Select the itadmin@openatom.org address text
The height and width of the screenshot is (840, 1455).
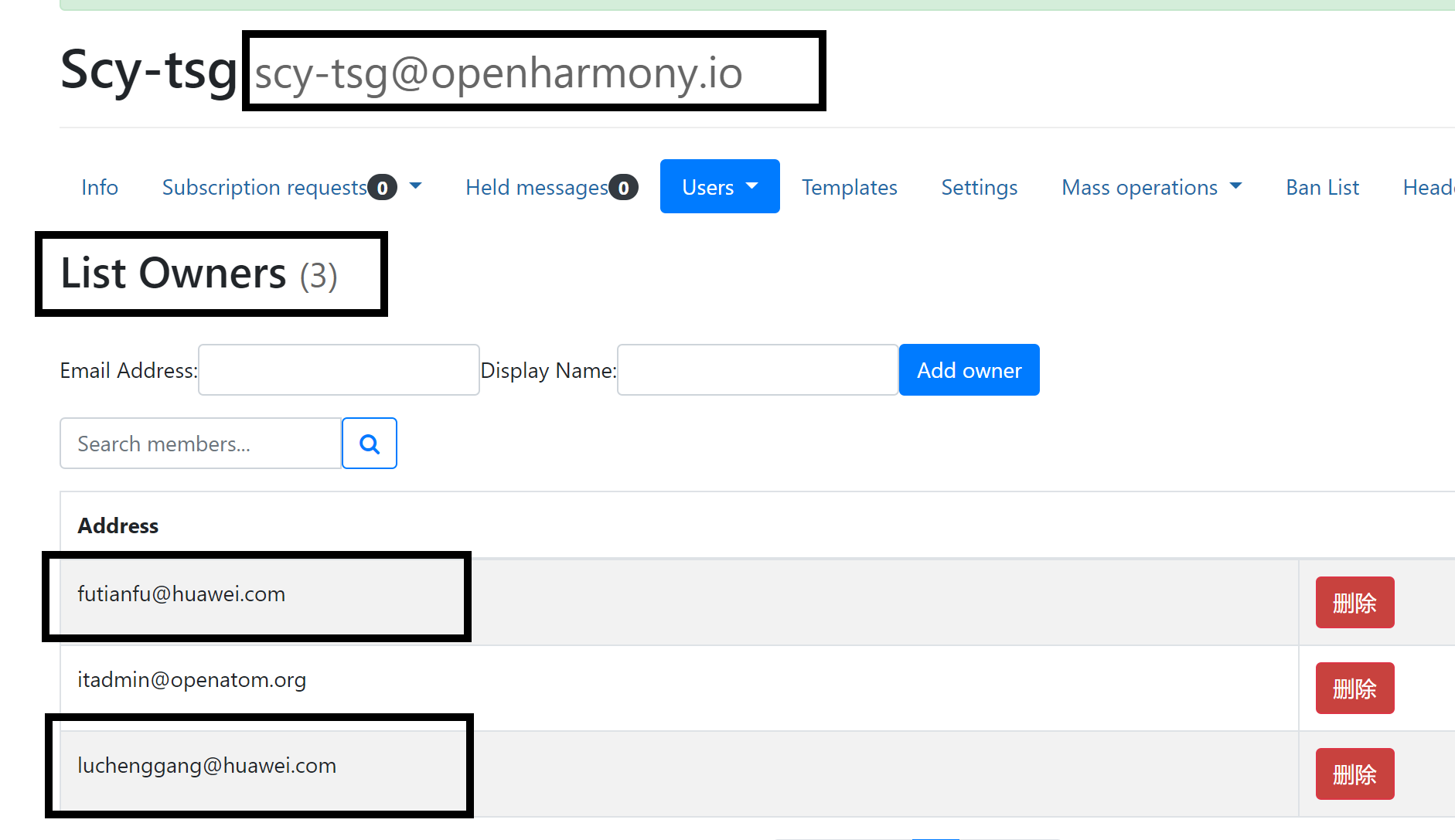click(x=192, y=680)
